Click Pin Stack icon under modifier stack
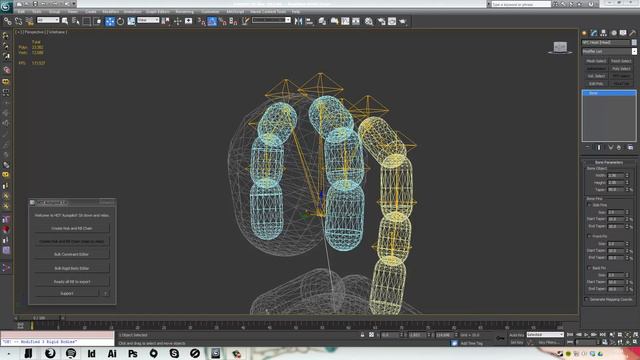This screenshot has width=640, height=360. [x=588, y=147]
